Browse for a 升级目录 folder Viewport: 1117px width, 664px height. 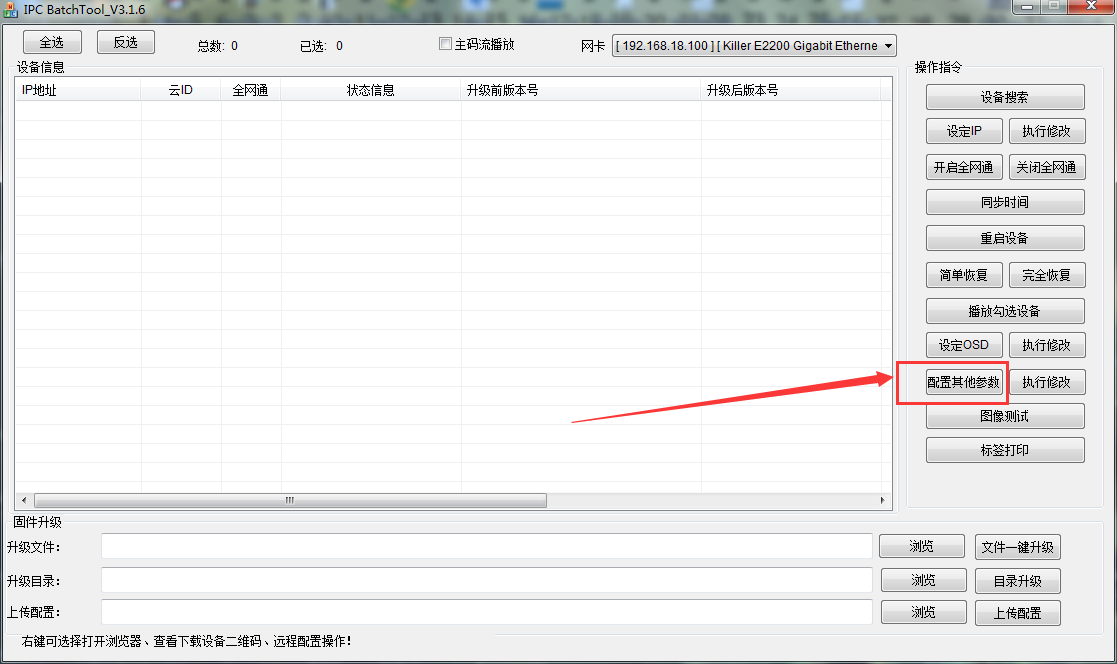tap(923, 581)
